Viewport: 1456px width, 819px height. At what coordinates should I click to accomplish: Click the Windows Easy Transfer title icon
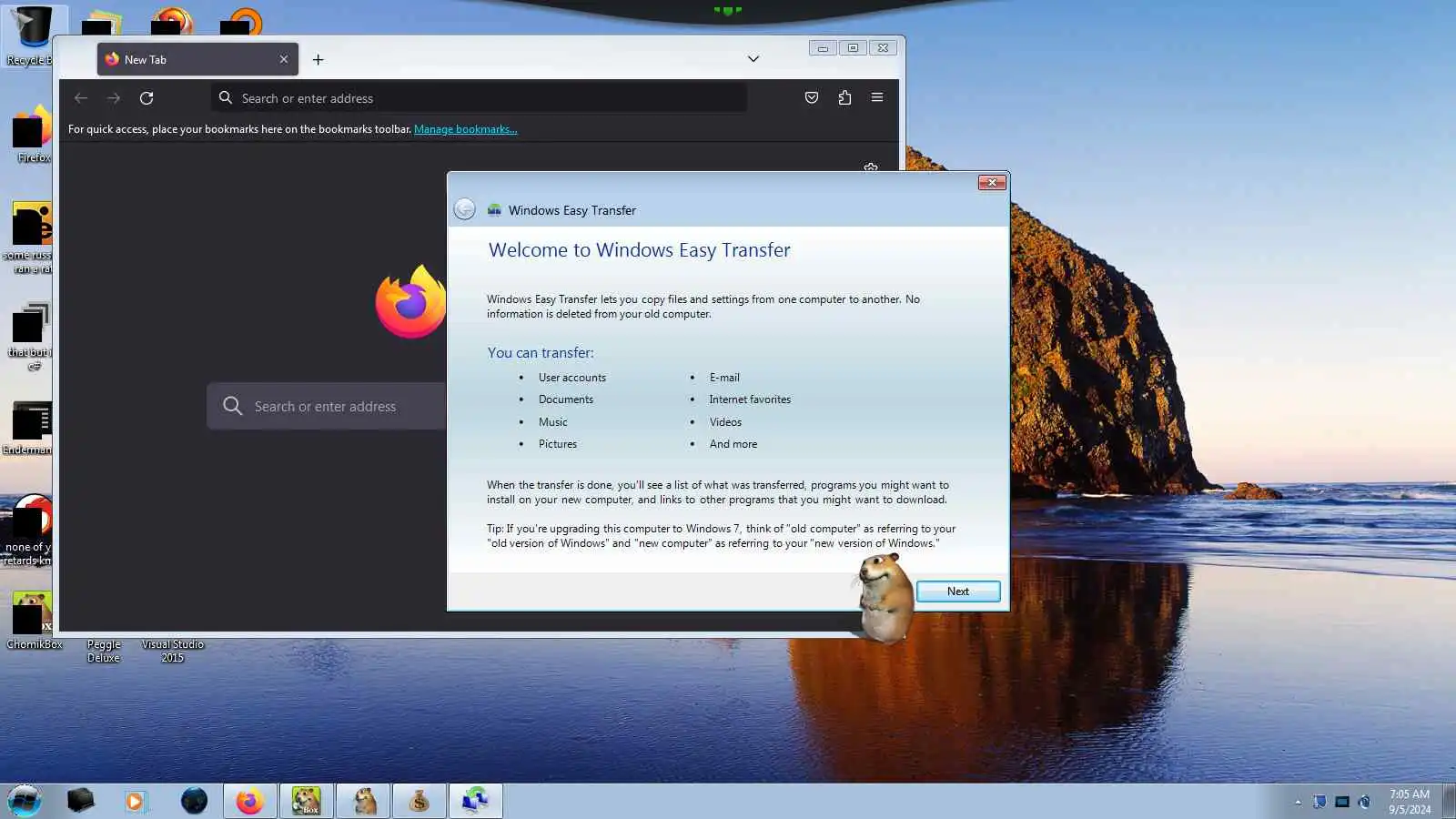pos(494,210)
